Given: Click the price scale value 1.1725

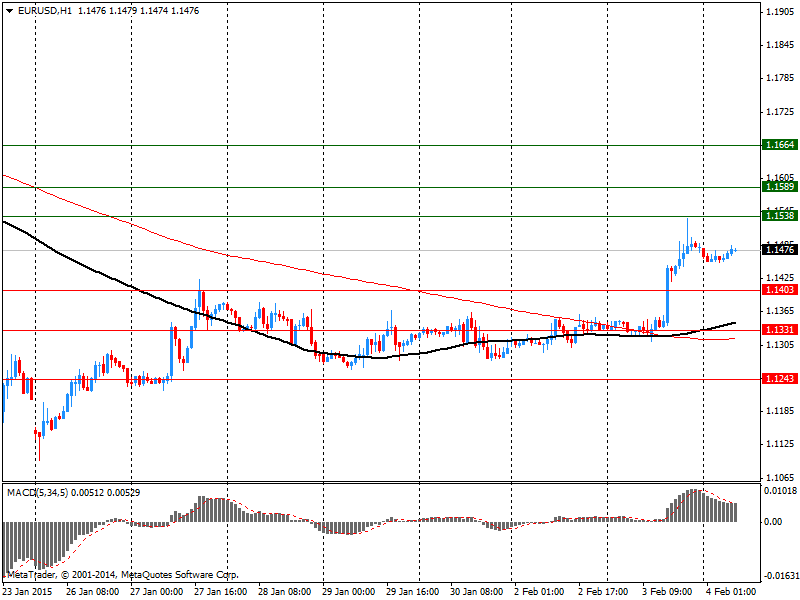Looking at the screenshot, I should pos(780,112).
